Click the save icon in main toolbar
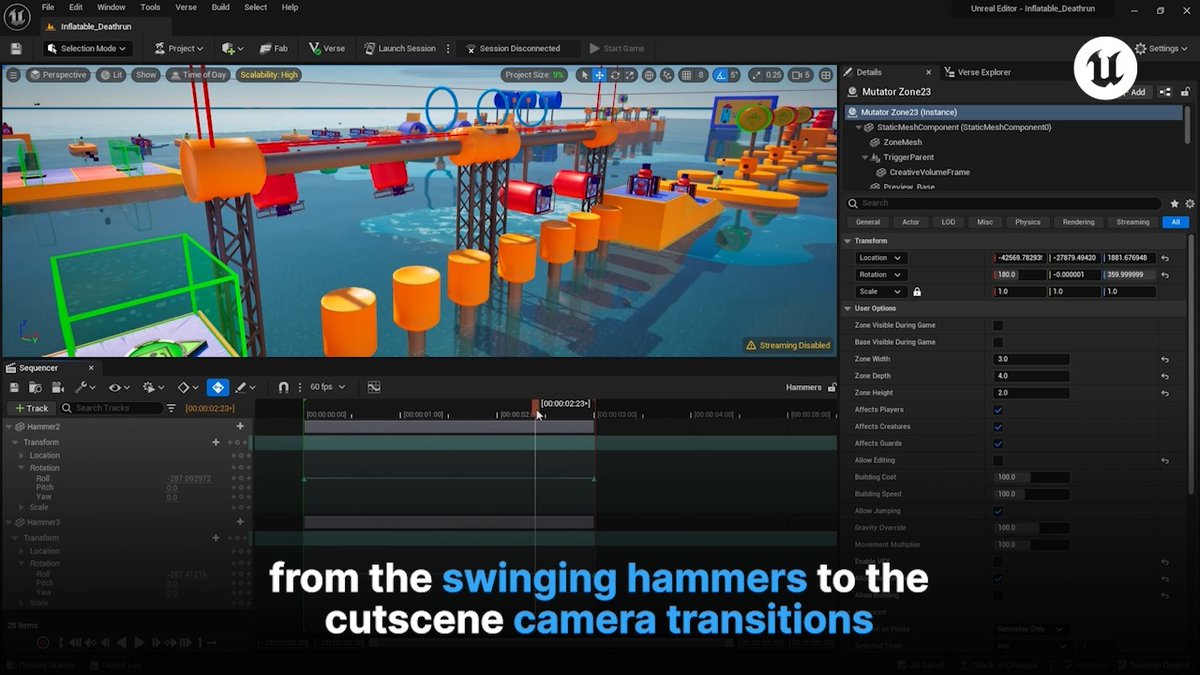The image size is (1200, 675). pyautogui.click(x=16, y=48)
